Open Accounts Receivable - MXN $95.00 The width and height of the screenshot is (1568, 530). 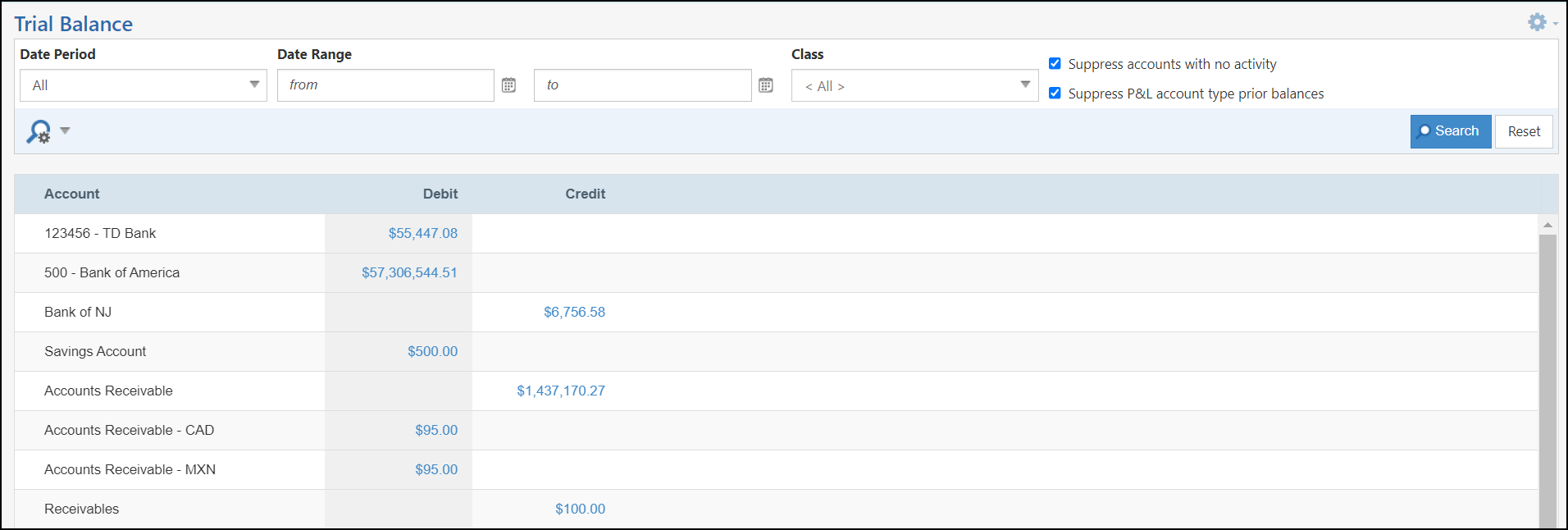click(436, 469)
